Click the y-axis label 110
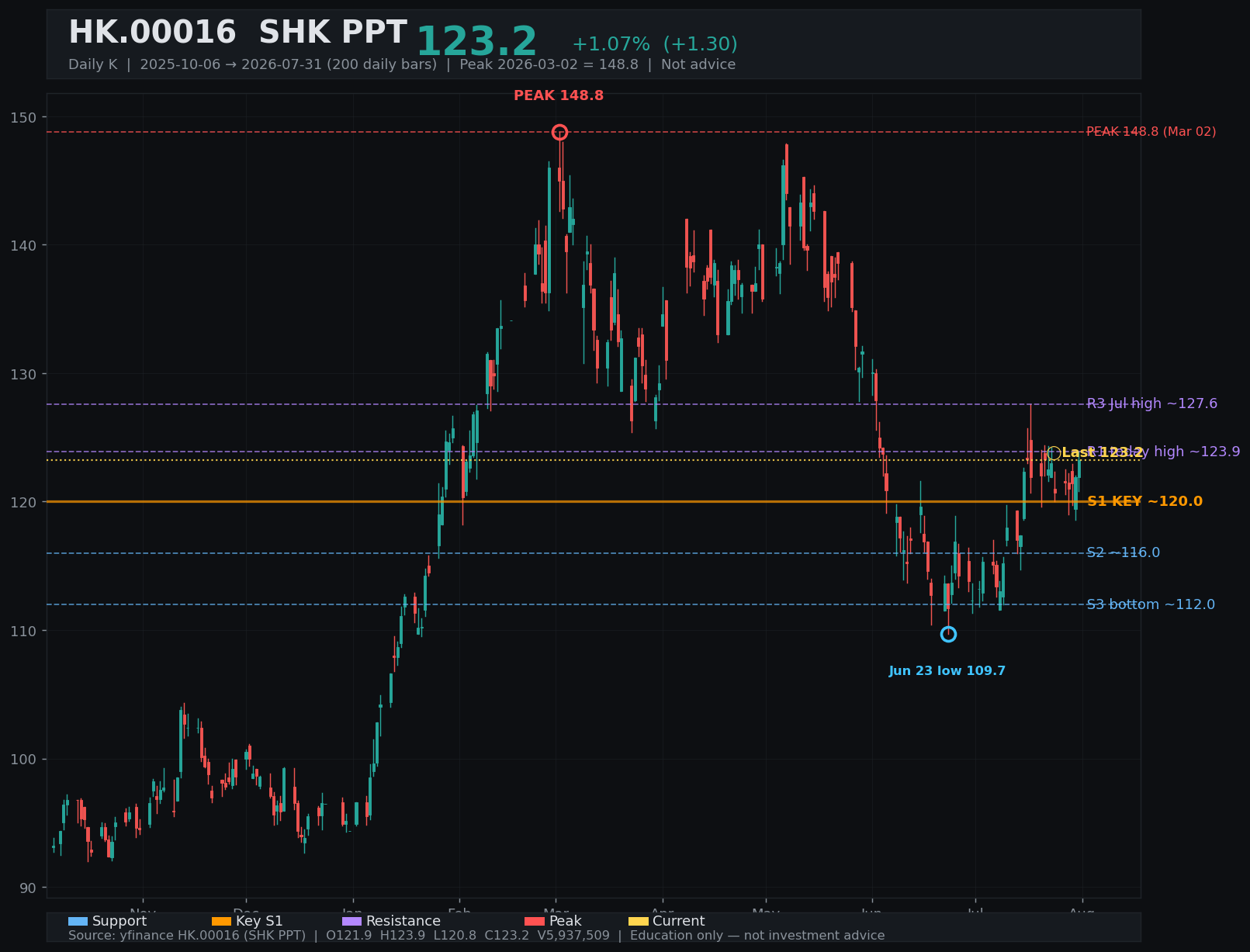Viewport: 1250px width, 952px height. [24, 631]
